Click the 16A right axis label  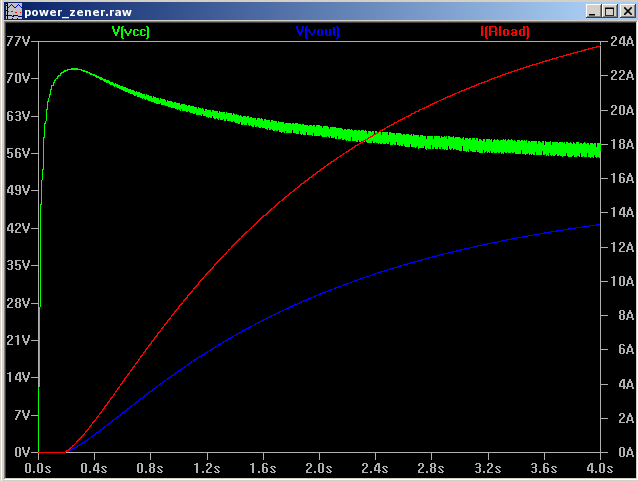(x=622, y=178)
